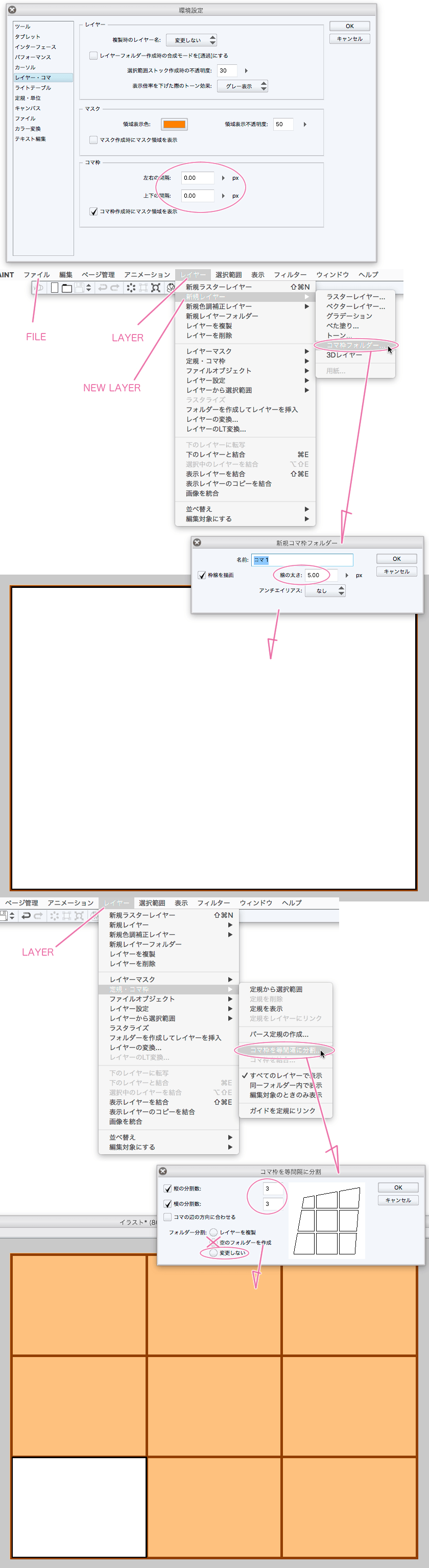Click the 上下の間隔 value field
The image size is (429, 1568).
pos(198,196)
